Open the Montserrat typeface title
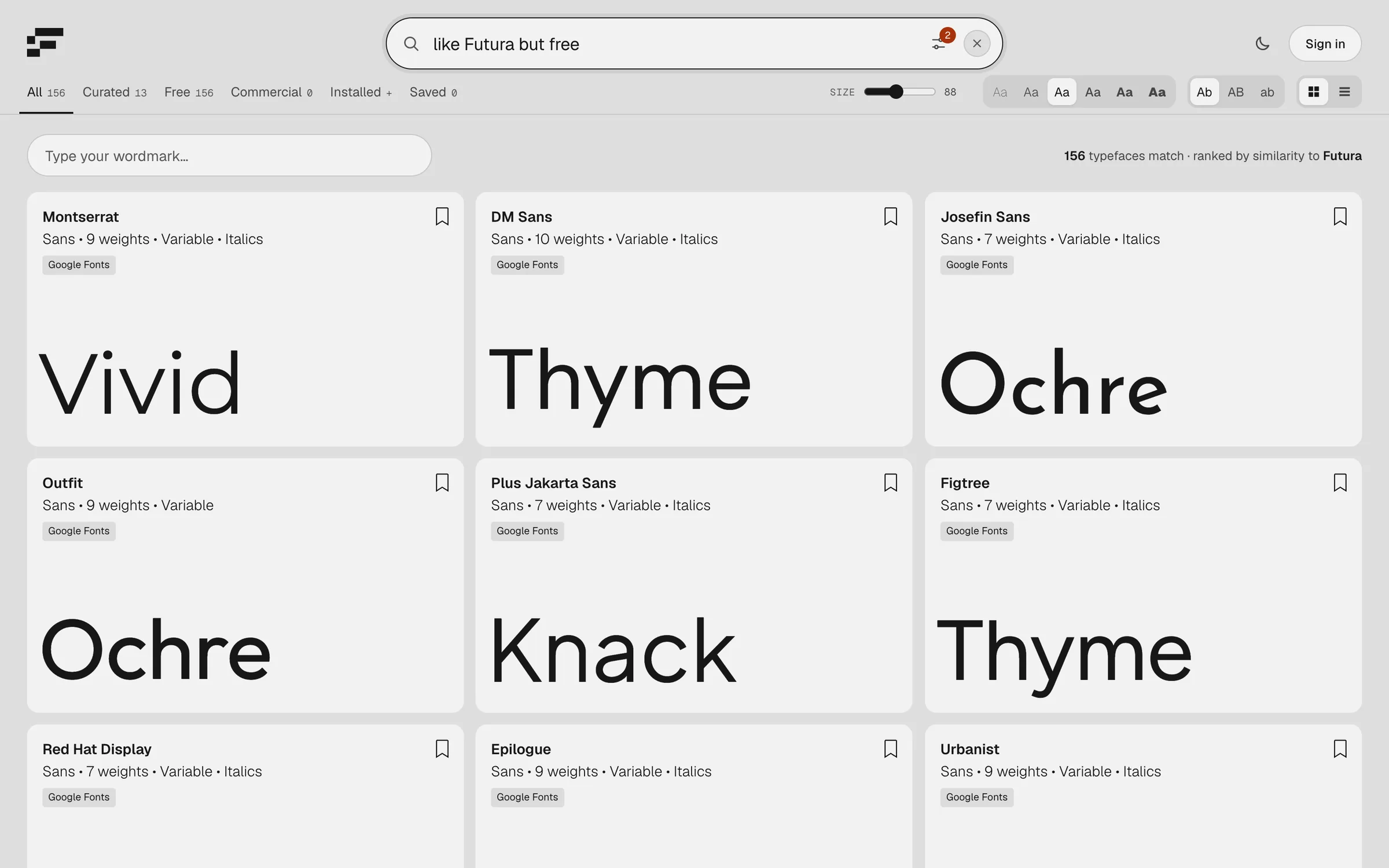This screenshot has width=1389, height=868. click(80, 217)
